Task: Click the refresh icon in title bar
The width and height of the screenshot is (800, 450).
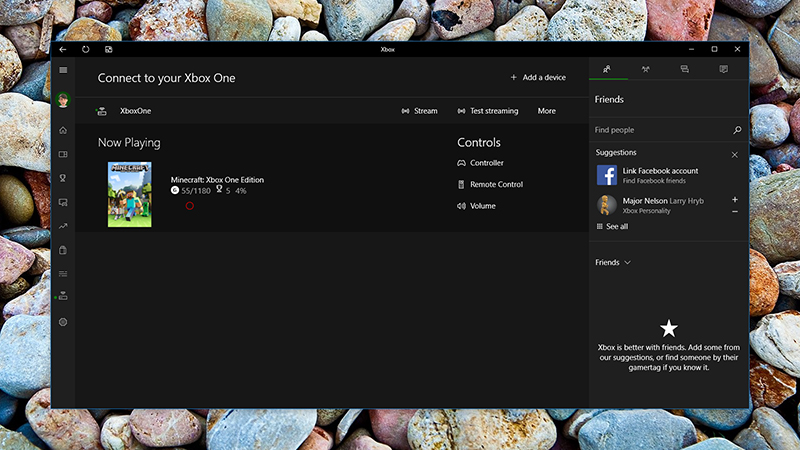Action: (86, 49)
